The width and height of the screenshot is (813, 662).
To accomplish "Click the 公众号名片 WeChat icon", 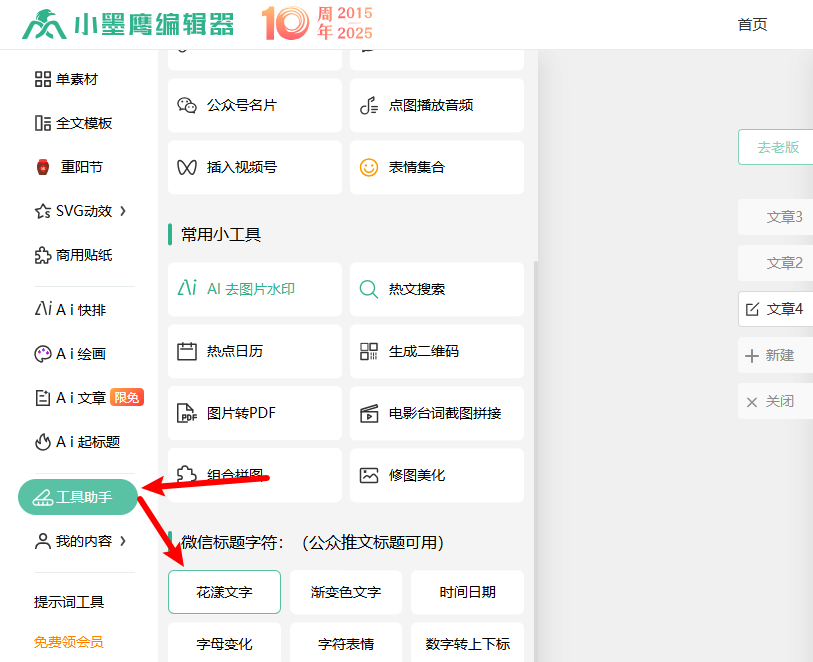I will [187, 105].
